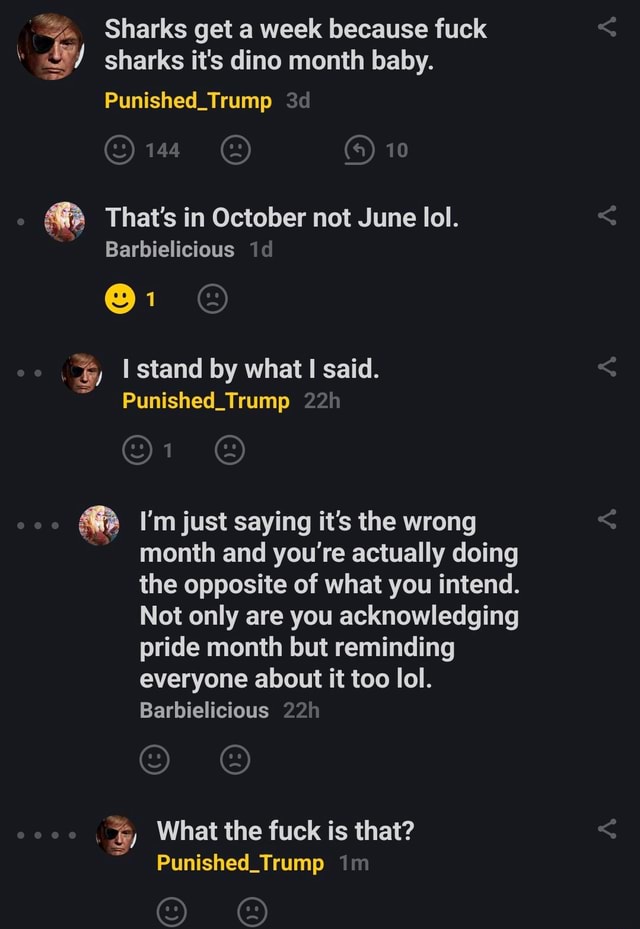Toggle yellow smile reaction on October comment
The height and width of the screenshot is (929, 640).
point(119,299)
